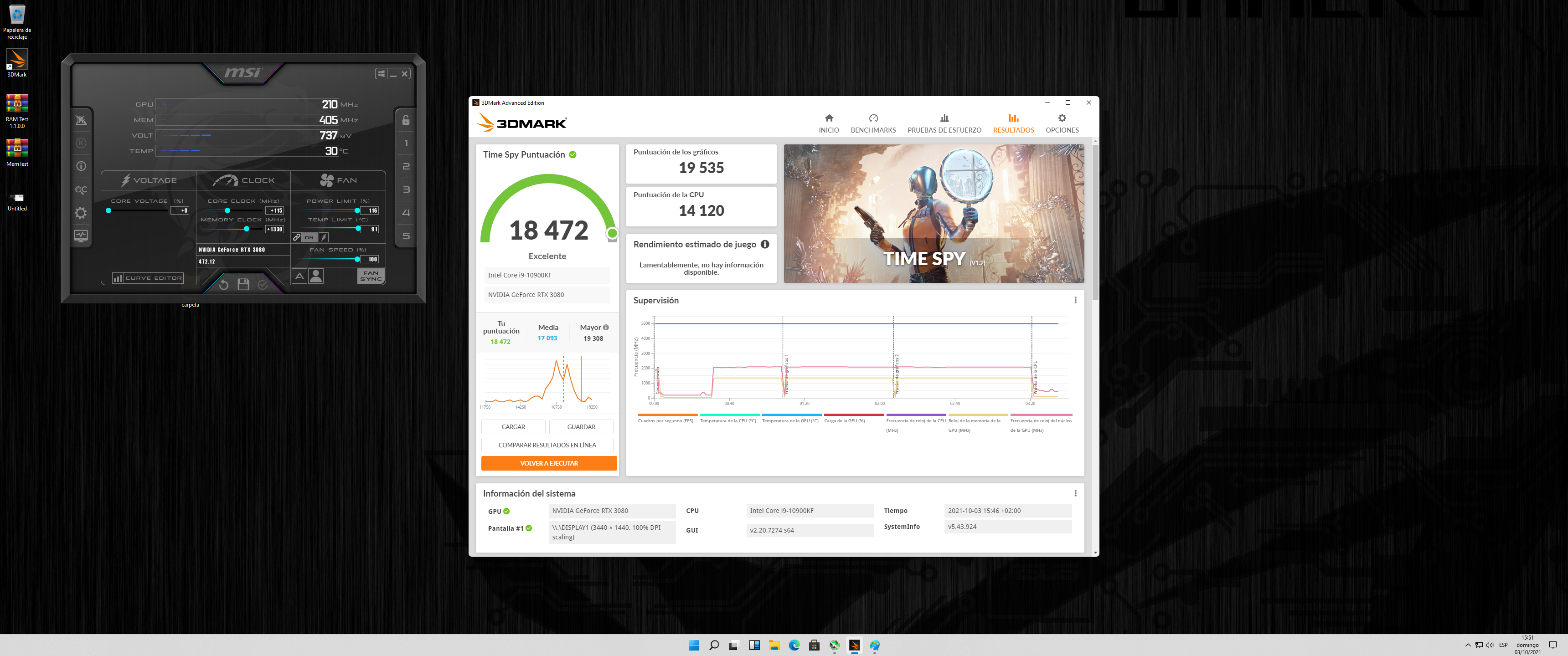Select Afterburner profile slot 5

(x=406, y=236)
